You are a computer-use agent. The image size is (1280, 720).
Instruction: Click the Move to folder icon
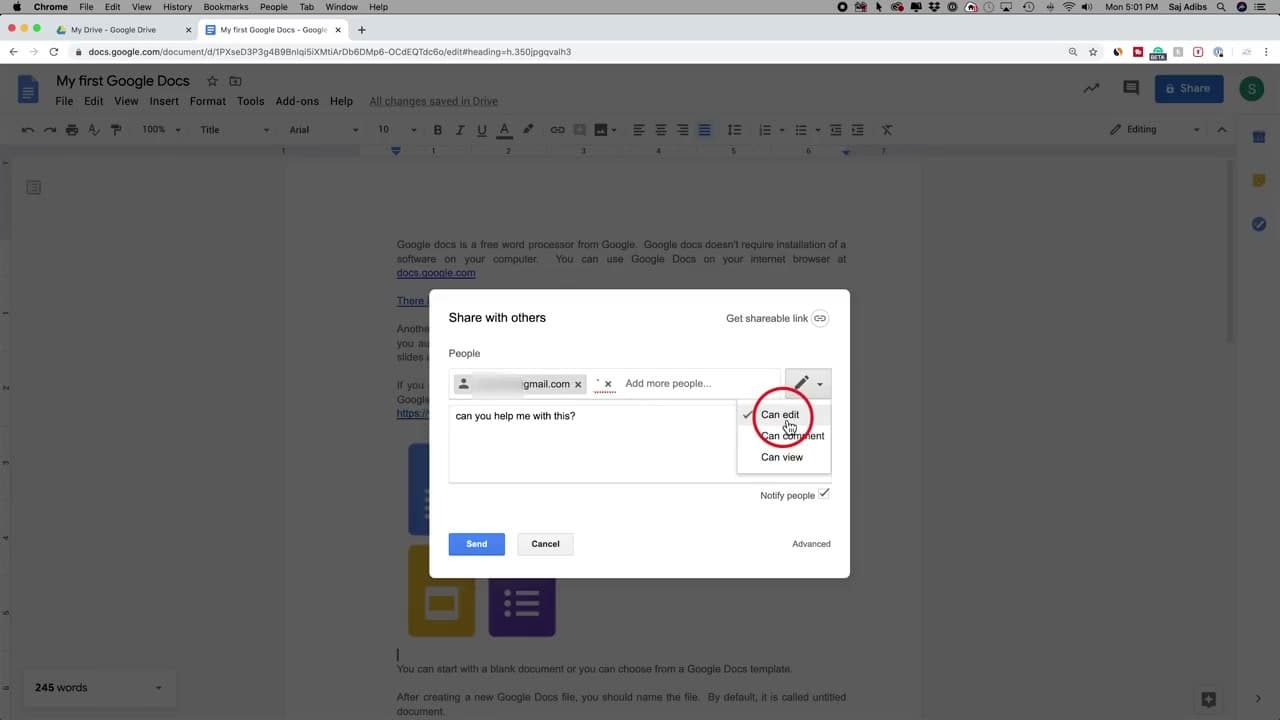point(235,81)
